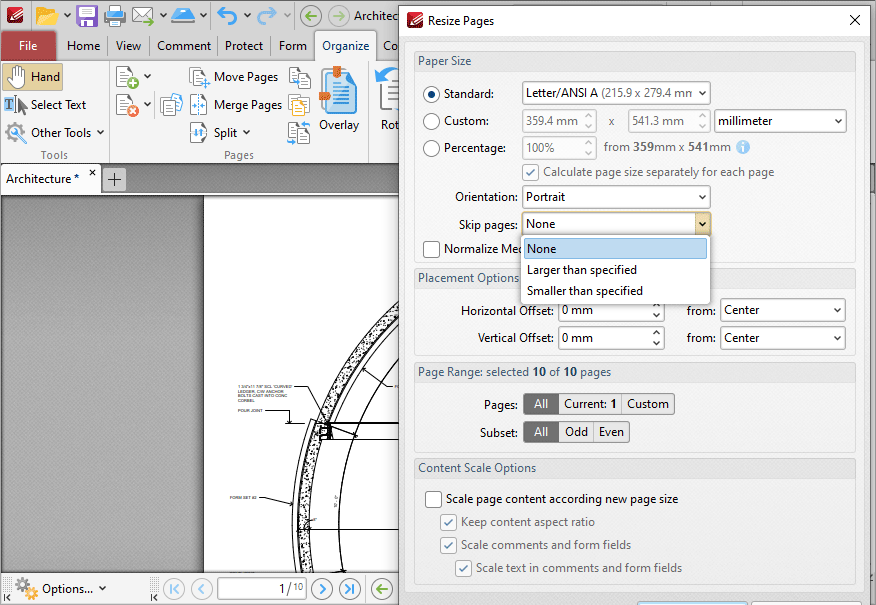The image size is (876, 605).
Task: Select the Custom paper size radio button
Action: (432, 119)
